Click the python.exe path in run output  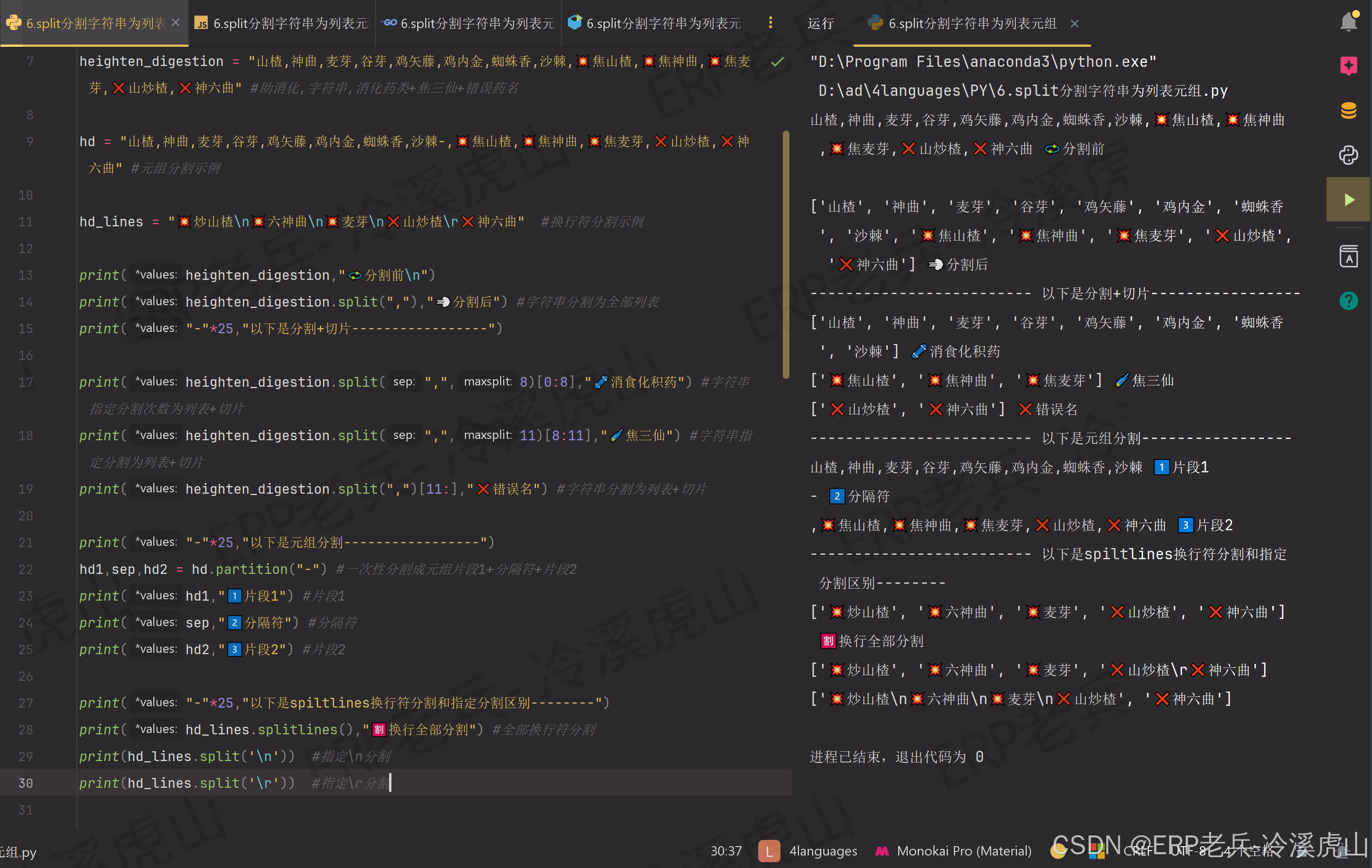[983, 61]
